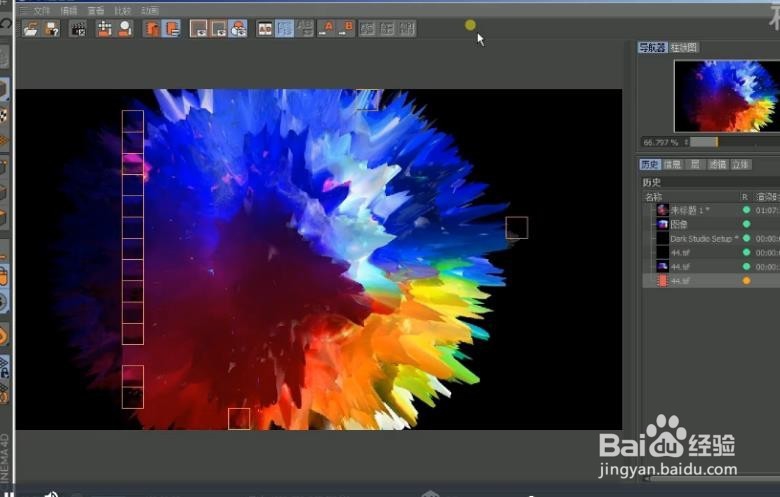
Task: Click the zoom percentage stepper arrows
Action: [686, 142]
